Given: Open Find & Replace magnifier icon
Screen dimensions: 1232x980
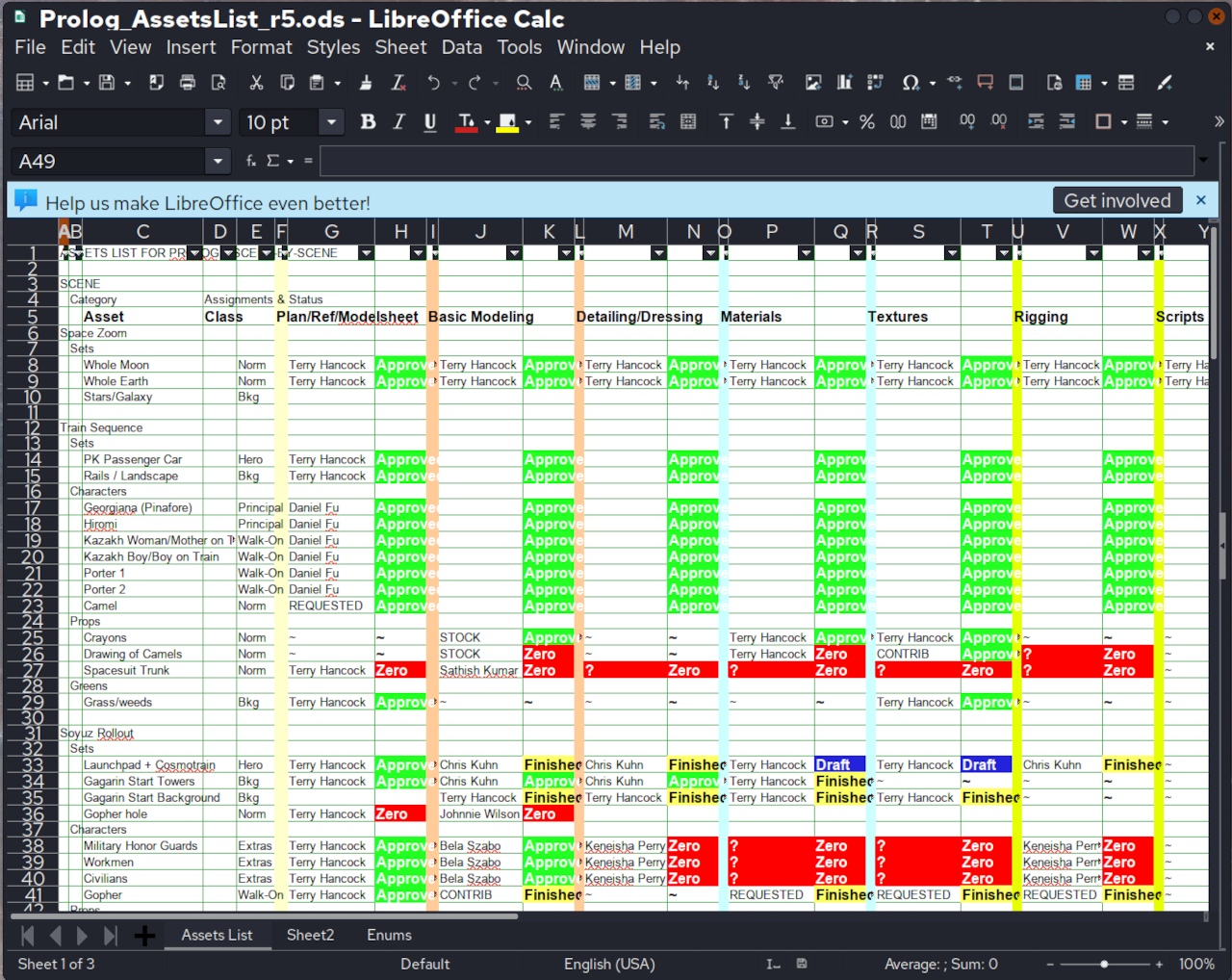Looking at the screenshot, I should [524, 83].
